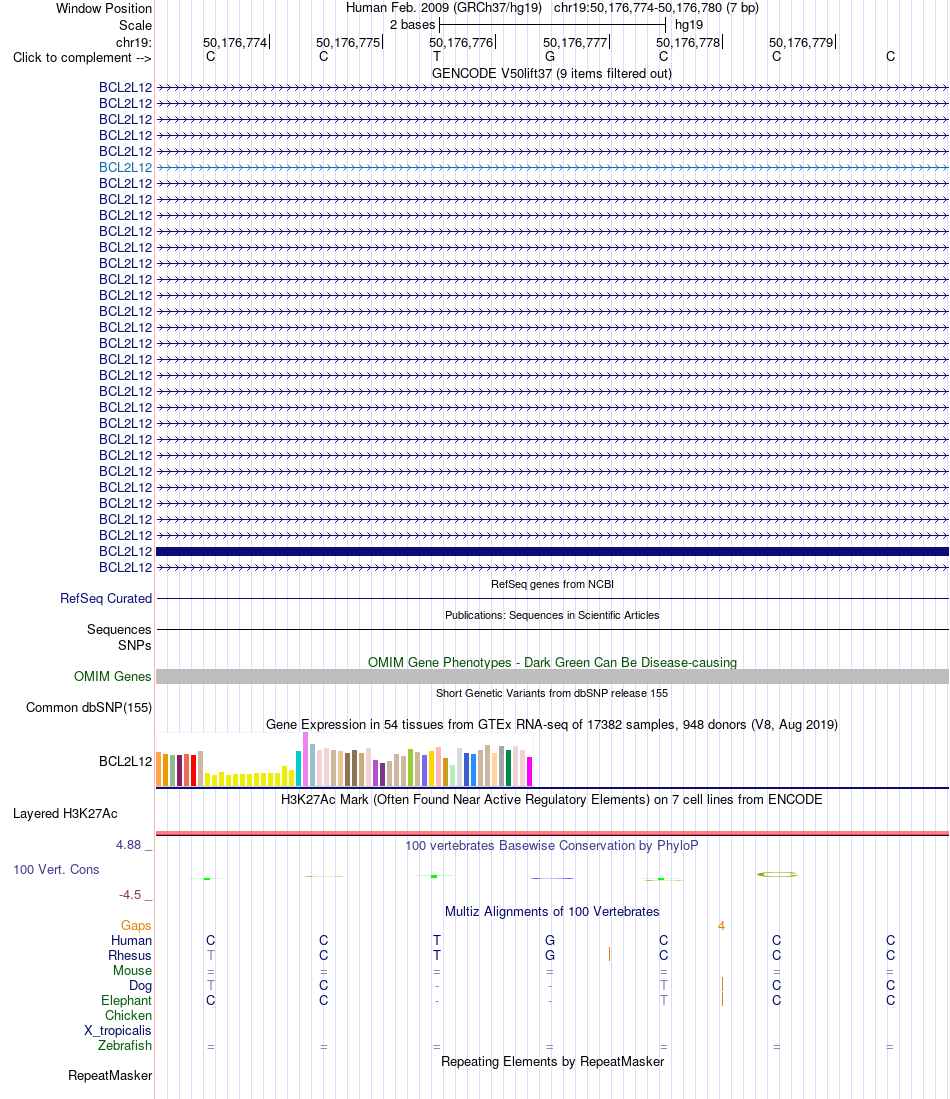The width and height of the screenshot is (950, 1099).
Task: Select the Rhesus species row label
Action: click(130, 956)
